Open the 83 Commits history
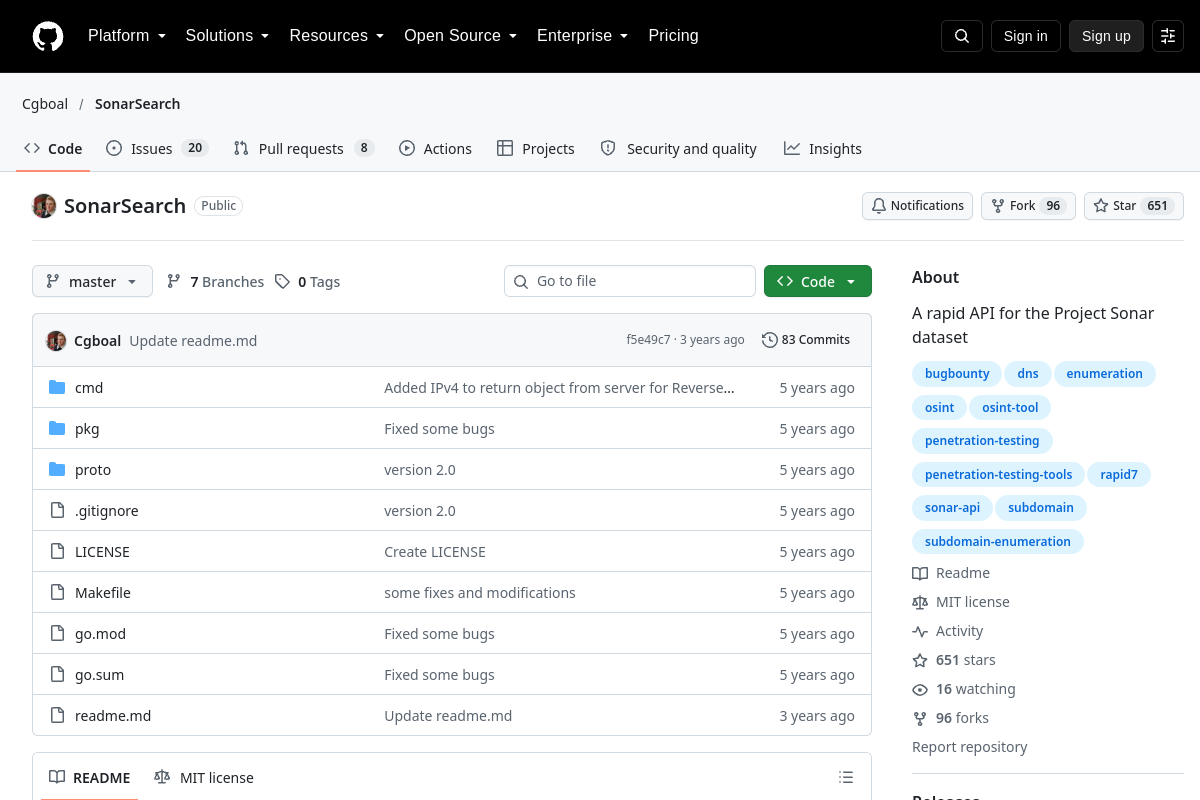Image resolution: width=1200 pixels, height=800 pixels. pyautogui.click(x=806, y=340)
